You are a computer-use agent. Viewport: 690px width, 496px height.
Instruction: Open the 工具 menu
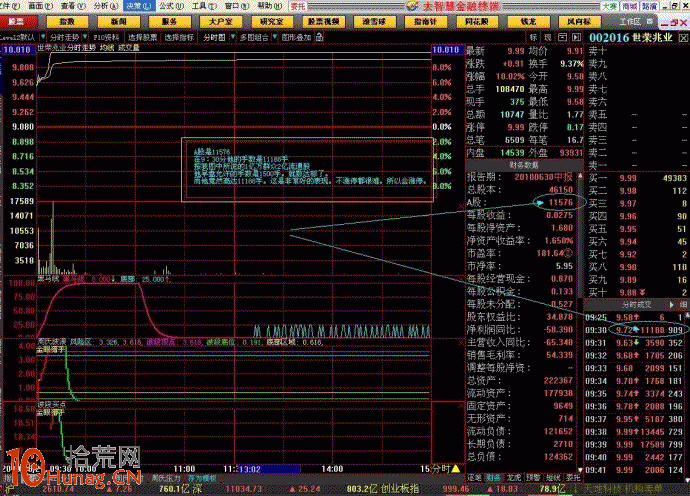click(x=204, y=6)
